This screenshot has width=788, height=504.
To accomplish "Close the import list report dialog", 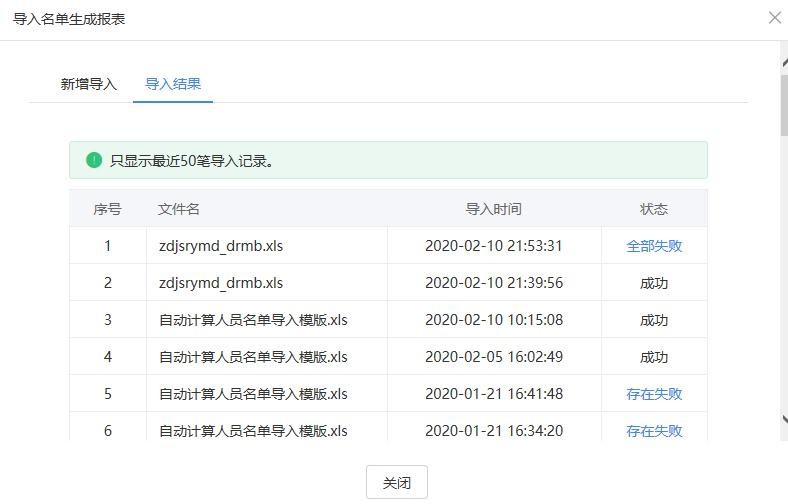I will coord(774,18).
